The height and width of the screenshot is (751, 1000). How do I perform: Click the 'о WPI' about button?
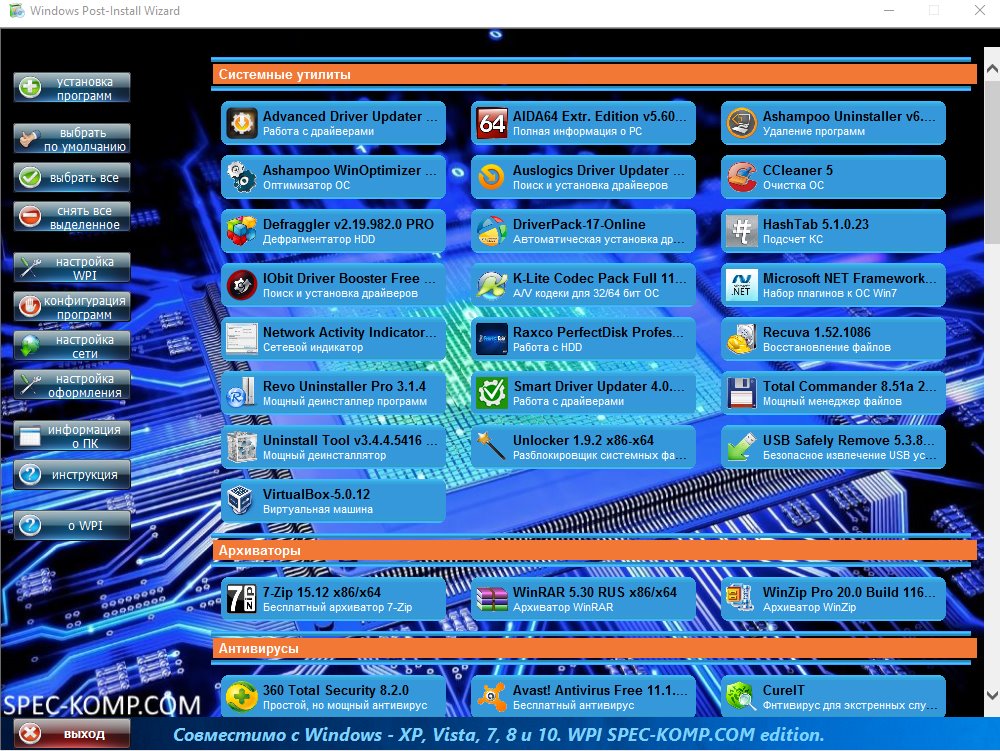(72, 526)
